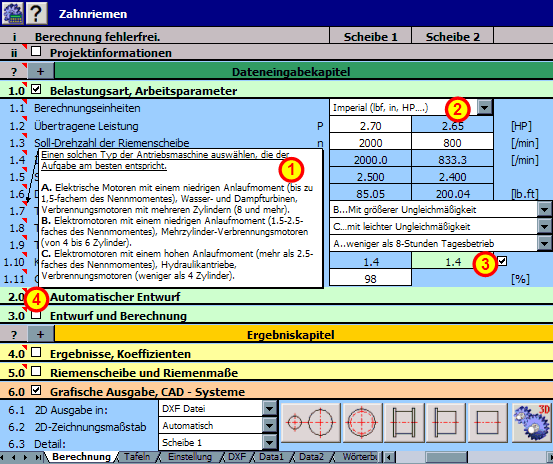Screen dimensions: 553x464
Task: Select cell showing power 2.65
Action: point(452,126)
